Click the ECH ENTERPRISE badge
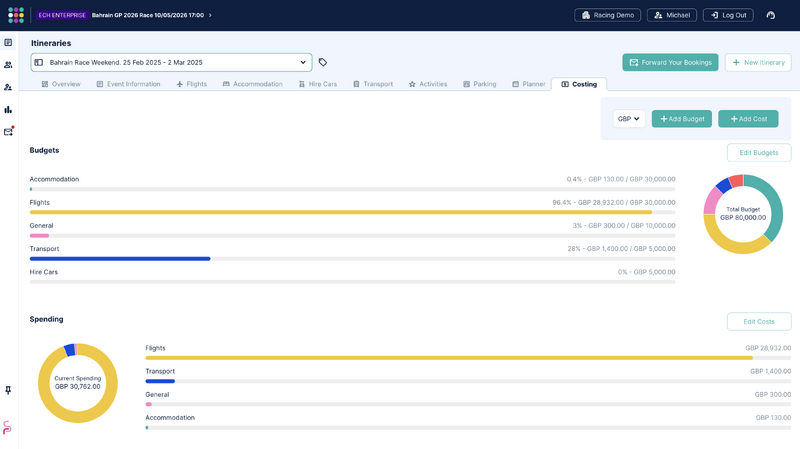The height and width of the screenshot is (449, 800). pyautogui.click(x=62, y=15)
